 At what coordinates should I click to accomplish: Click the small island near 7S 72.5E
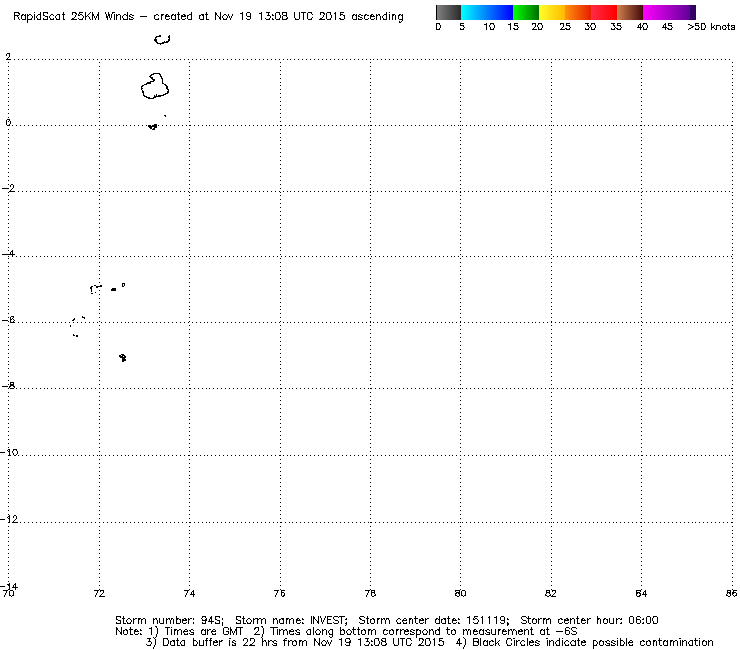point(123,357)
